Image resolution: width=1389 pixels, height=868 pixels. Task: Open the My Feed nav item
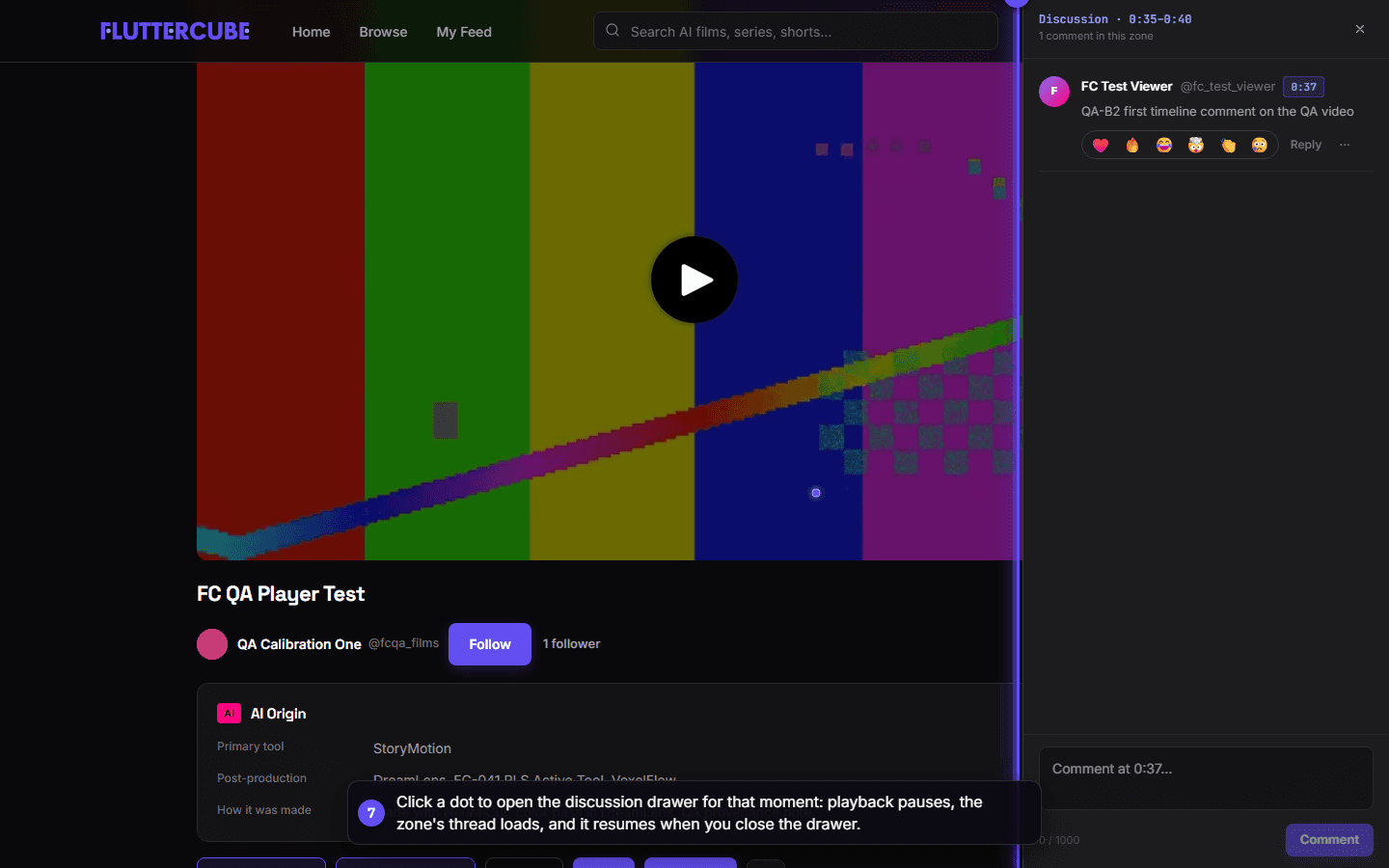click(x=464, y=32)
